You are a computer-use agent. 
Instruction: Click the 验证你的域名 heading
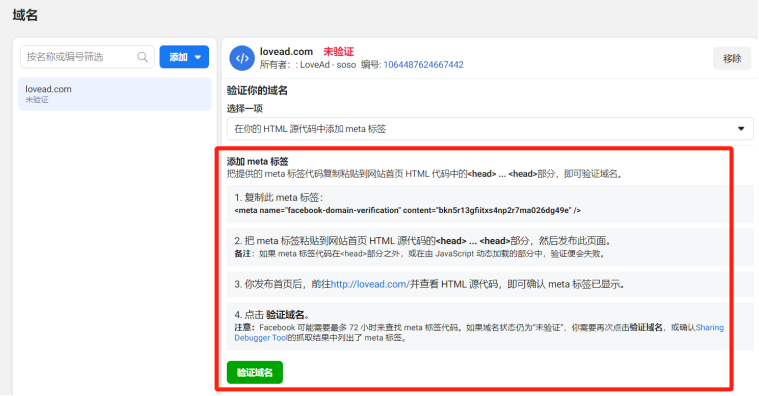click(257, 91)
